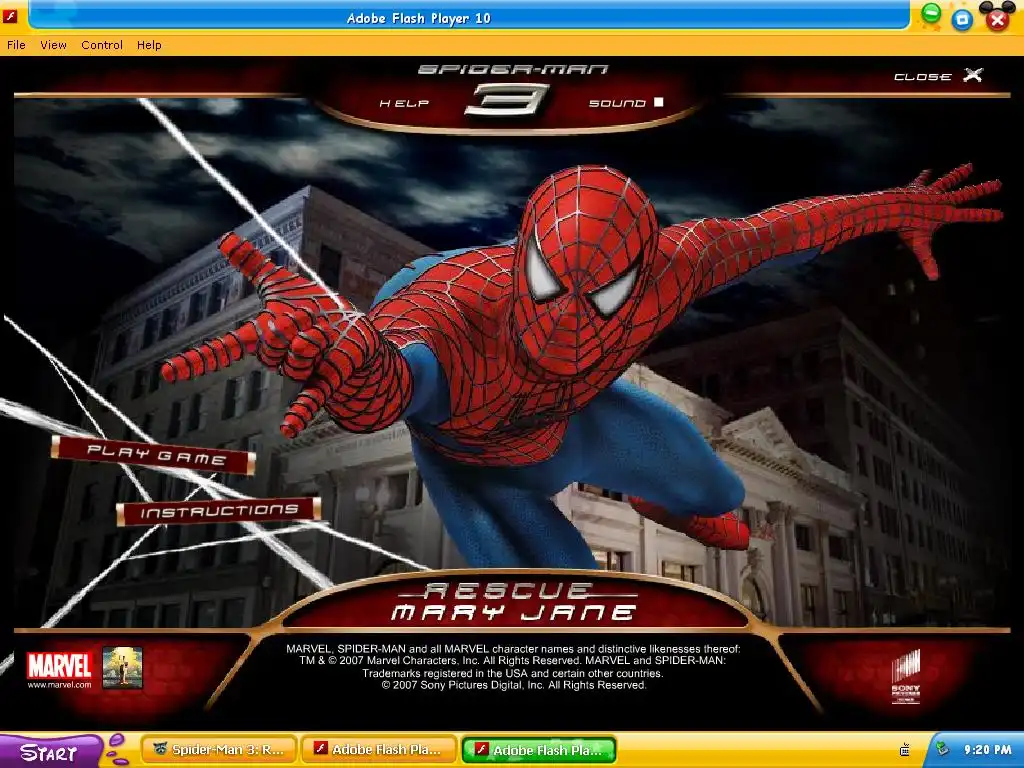1024x768 pixels.
Task: Click the game Close X icon
Action: point(973,75)
